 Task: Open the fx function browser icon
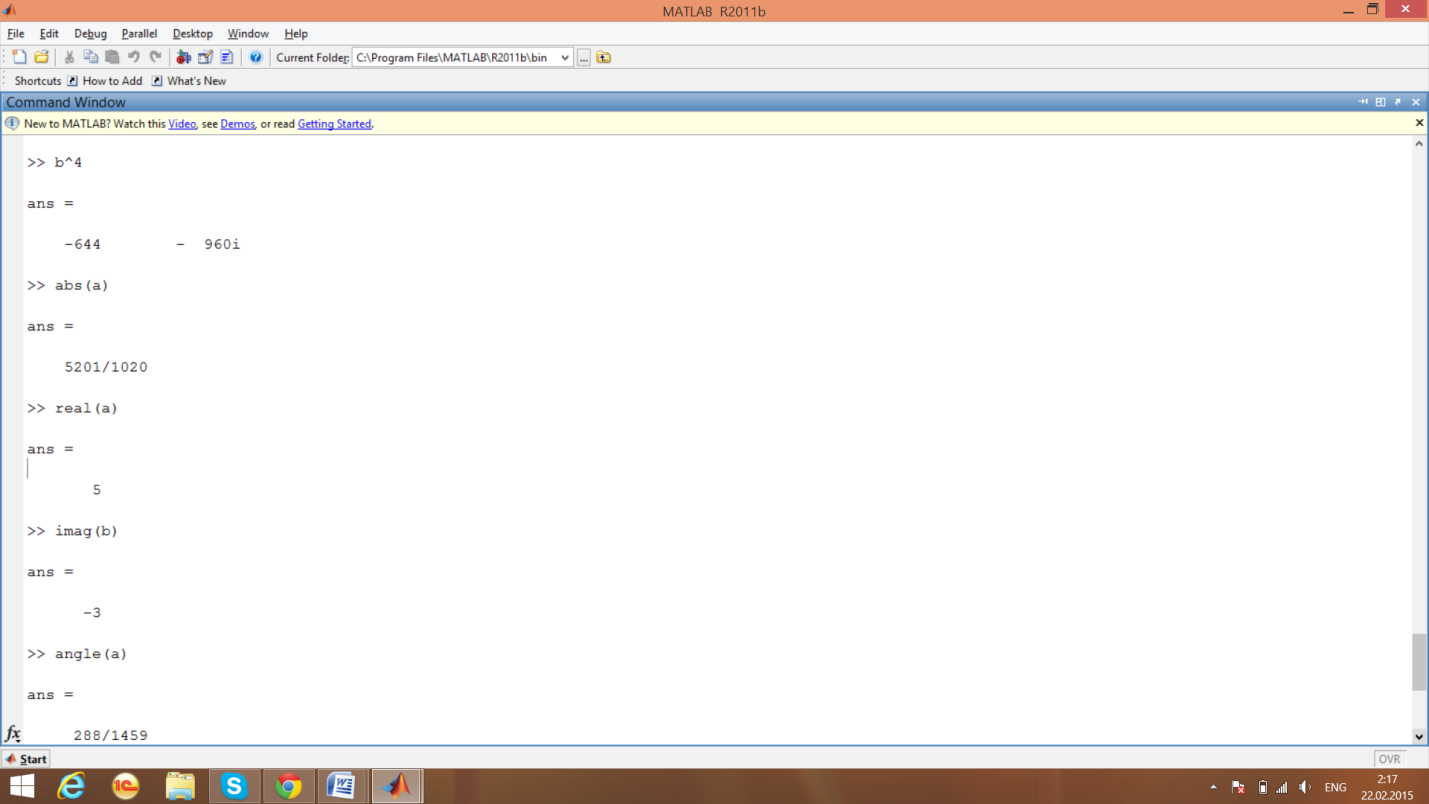[12, 734]
